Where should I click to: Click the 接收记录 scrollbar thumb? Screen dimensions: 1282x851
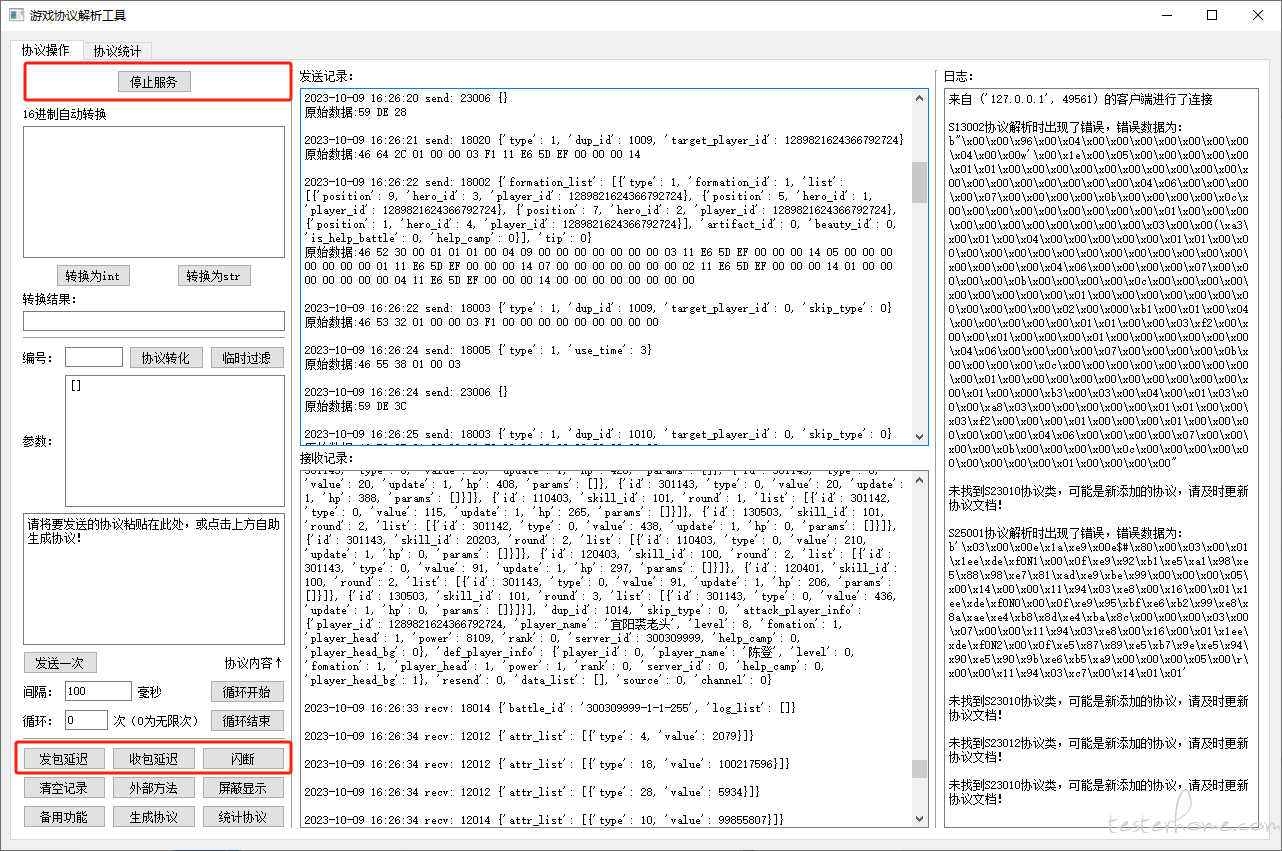(919, 768)
